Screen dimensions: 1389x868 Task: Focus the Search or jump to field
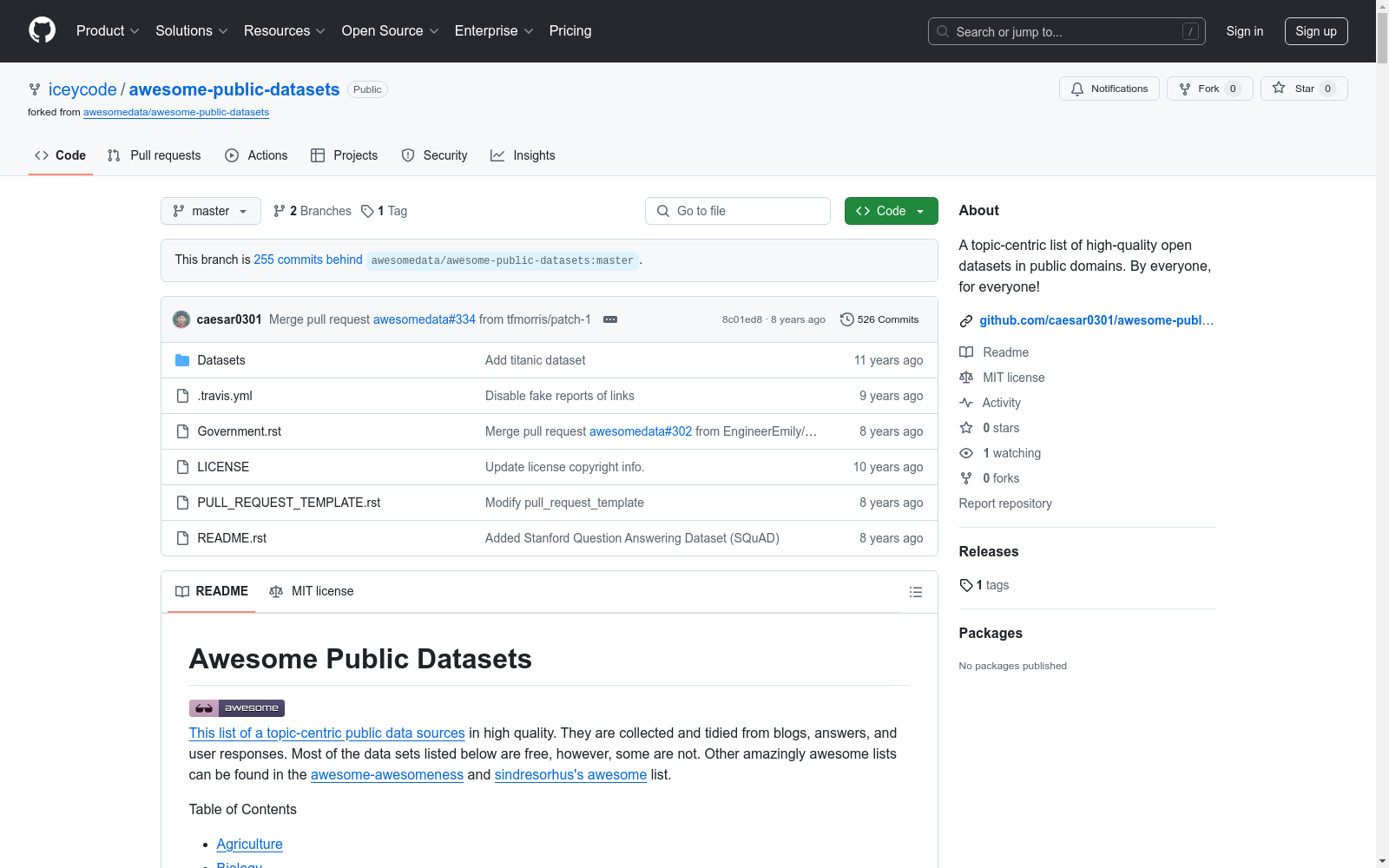coord(1066,31)
